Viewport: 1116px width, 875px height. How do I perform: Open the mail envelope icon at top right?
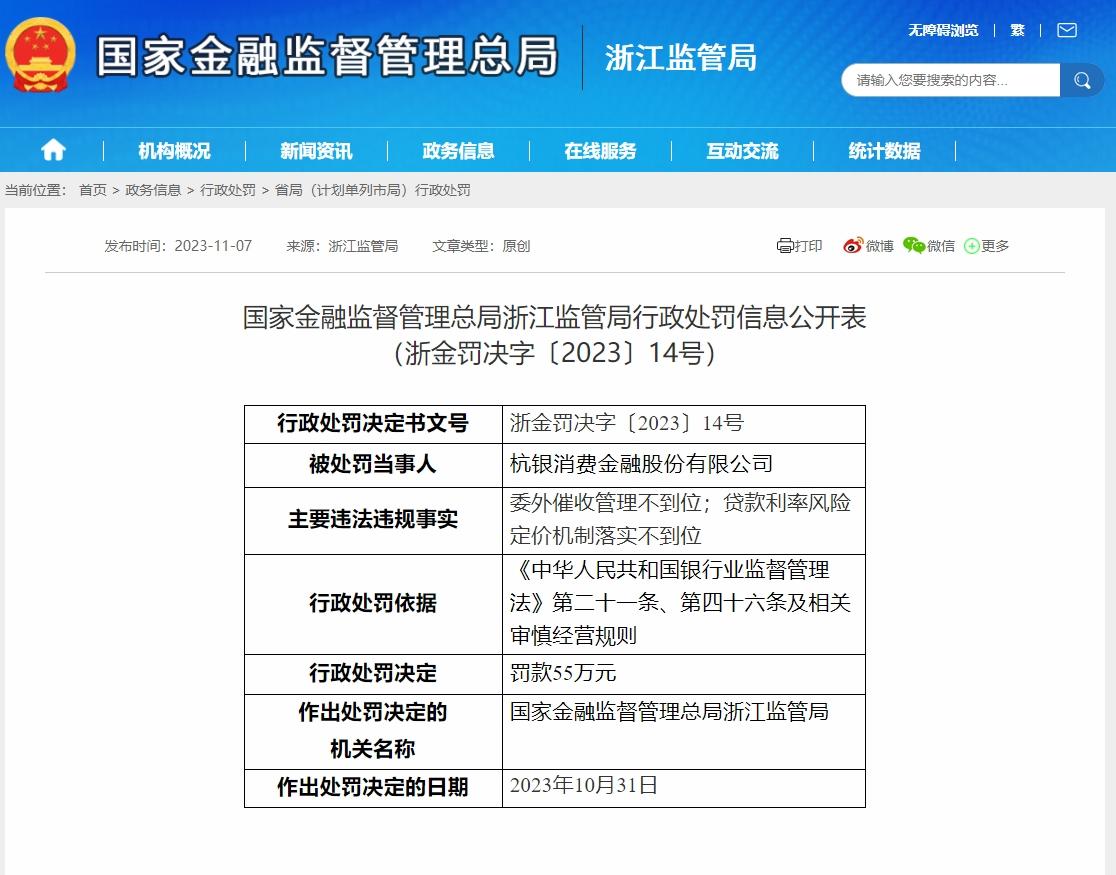tap(1066, 30)
